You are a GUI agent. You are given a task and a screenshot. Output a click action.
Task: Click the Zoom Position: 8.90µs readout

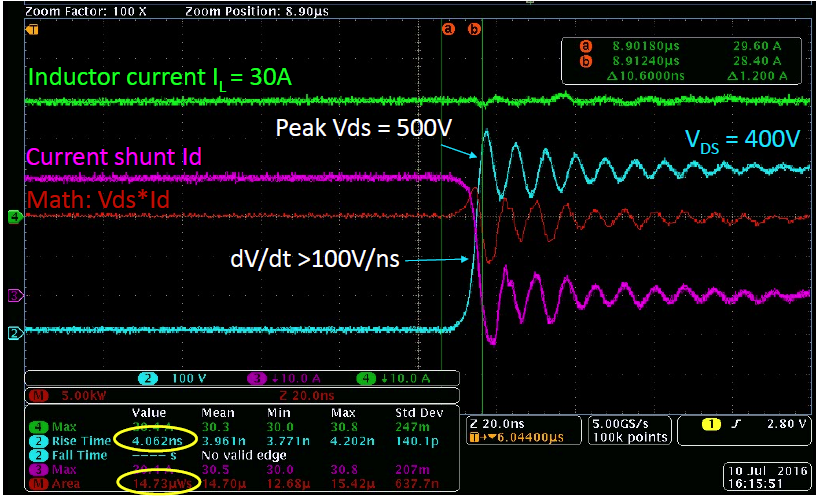[257, 11]
